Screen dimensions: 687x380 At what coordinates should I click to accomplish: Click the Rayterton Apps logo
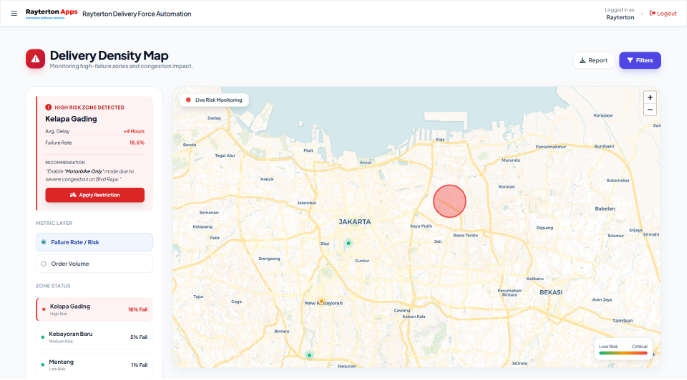click(x=51, y=13)
